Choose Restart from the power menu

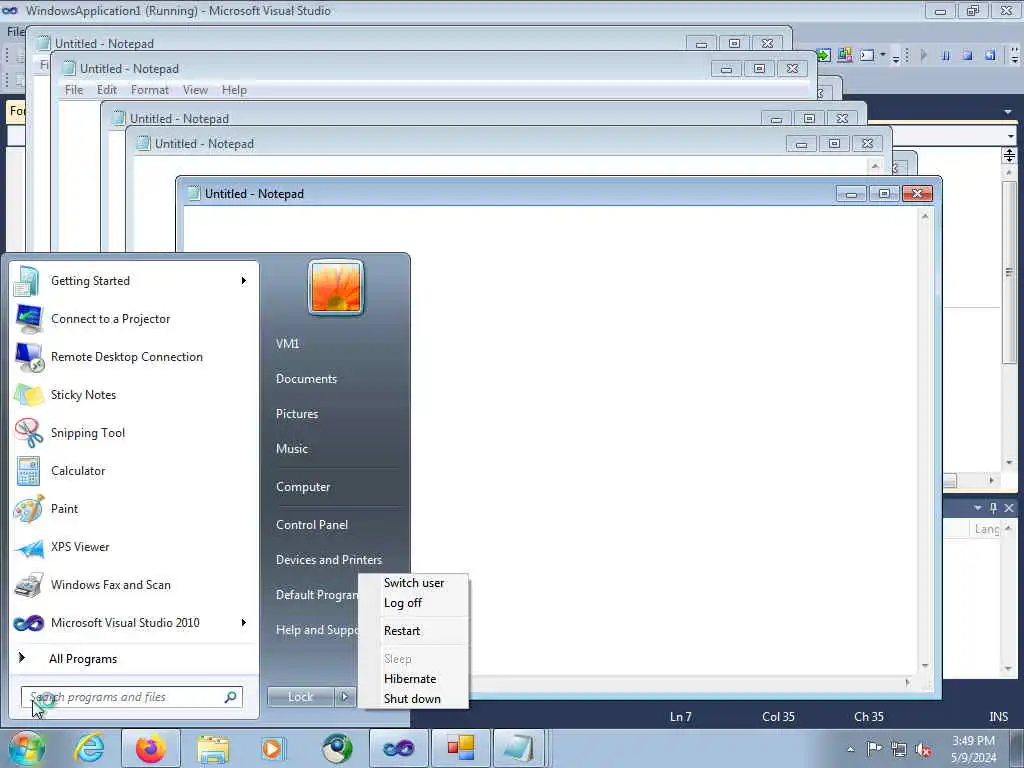[414, 631]
